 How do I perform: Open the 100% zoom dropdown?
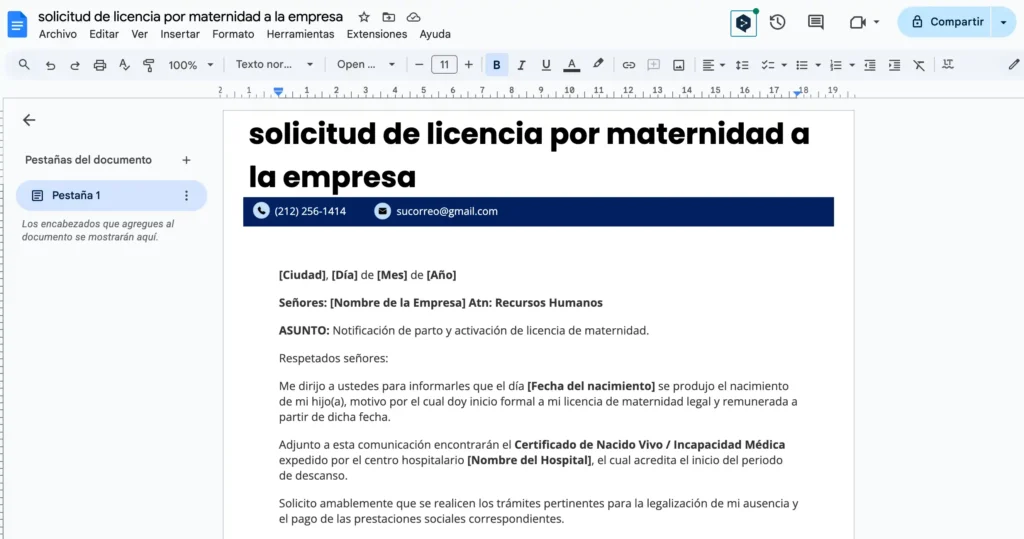tap(190, 65)
